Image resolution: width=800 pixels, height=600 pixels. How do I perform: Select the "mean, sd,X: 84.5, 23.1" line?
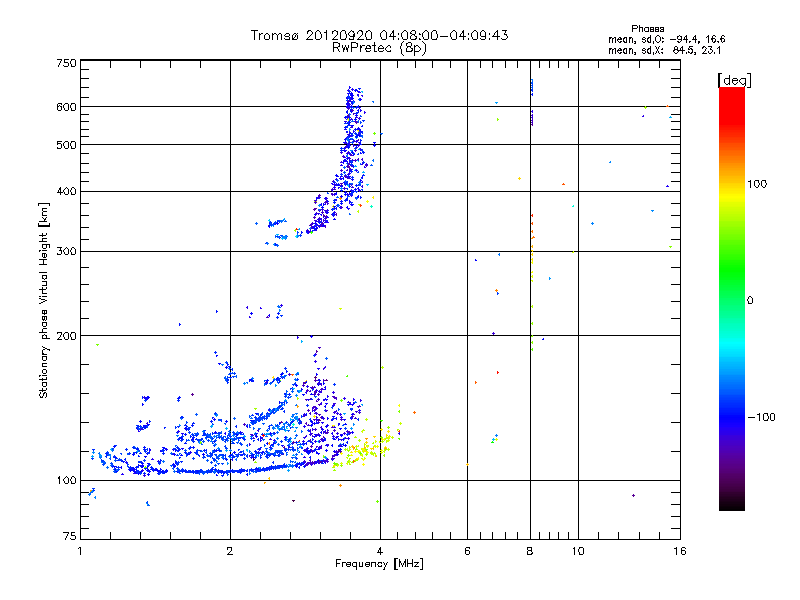[x=664, y=50]
